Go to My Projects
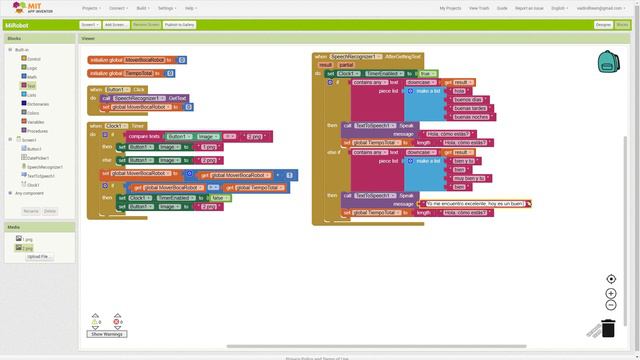The height and width of the screenshot is (360, 640). pyautogui.click(x=450, y=8)
